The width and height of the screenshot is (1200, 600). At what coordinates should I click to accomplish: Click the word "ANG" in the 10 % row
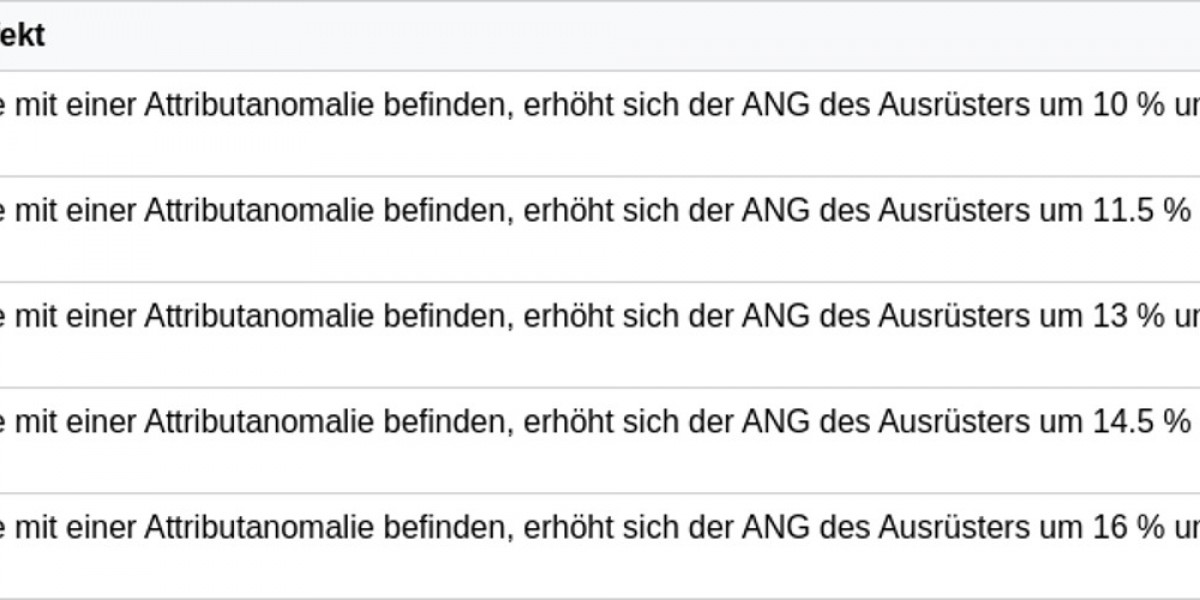pyautogui.click(x=776, y=106)
